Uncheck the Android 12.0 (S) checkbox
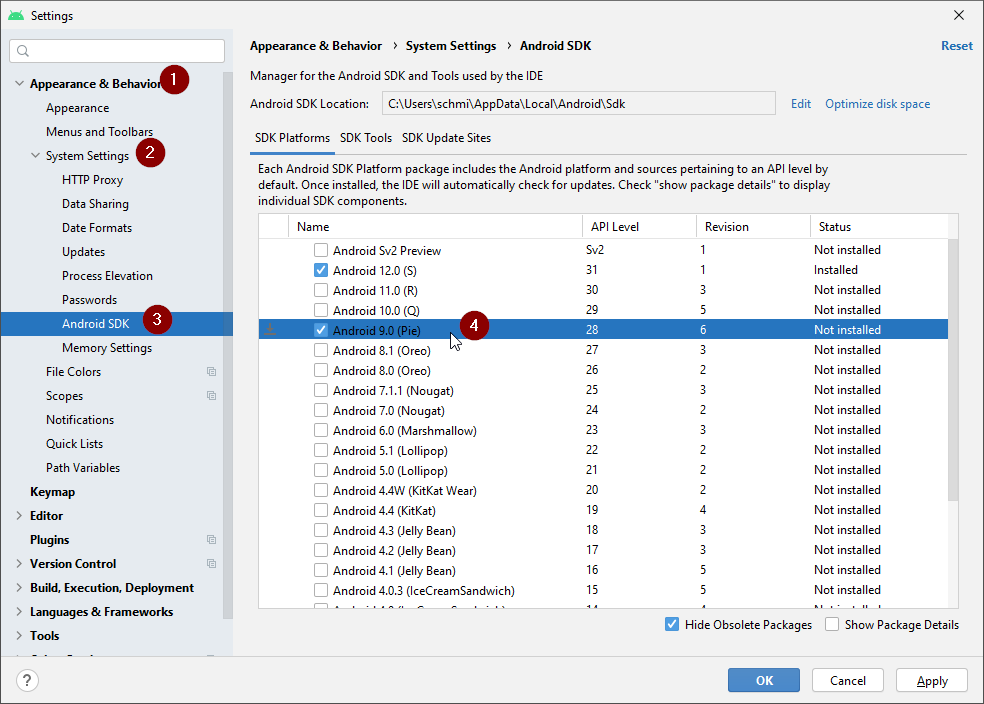This screenshot has width=984, height=704. point(321,270)
